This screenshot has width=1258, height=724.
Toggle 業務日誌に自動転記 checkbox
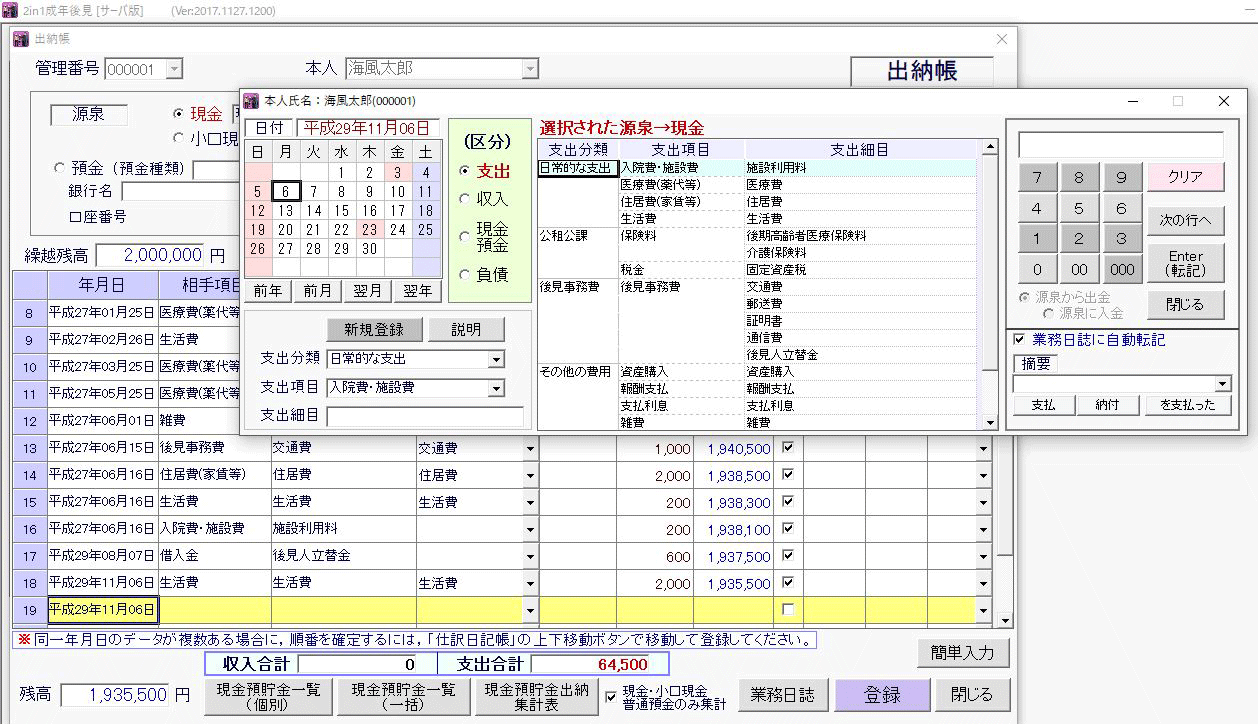point(1019,340)
